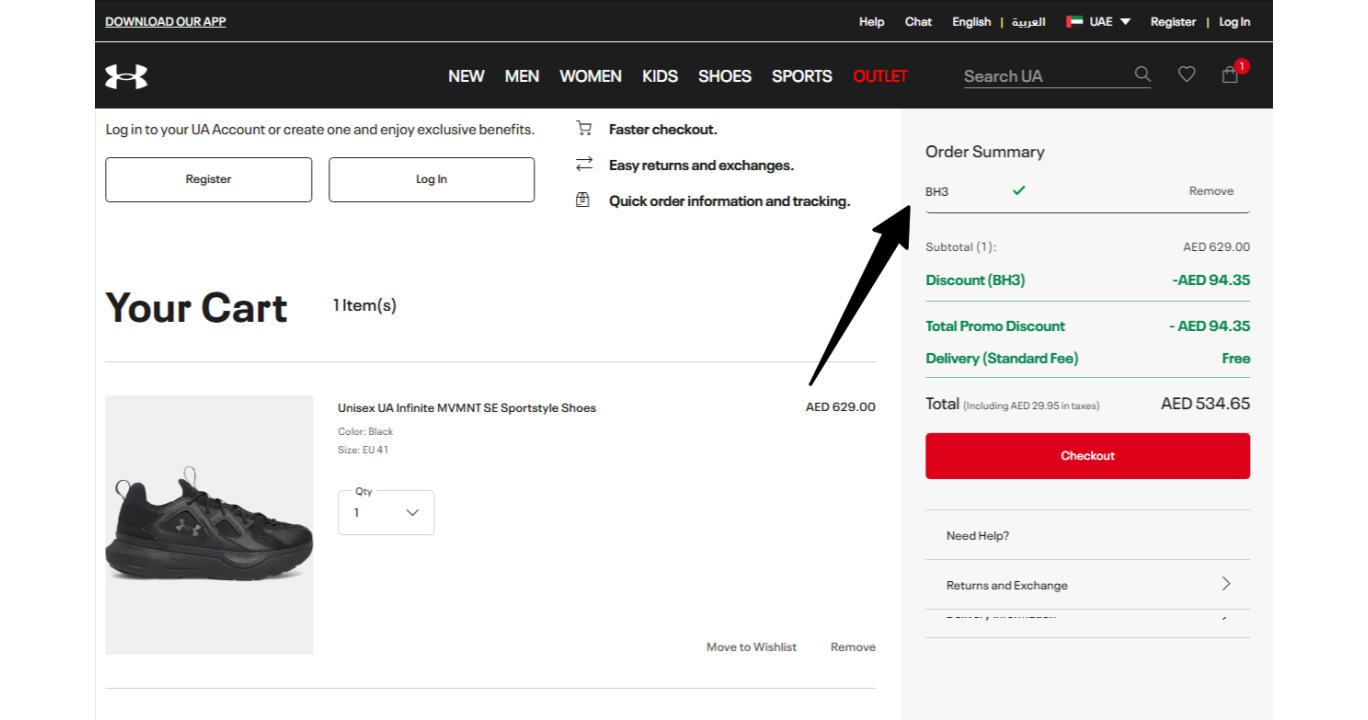Click the Chat link
The height and width of the screenshot is (720, 1368).
(918, 21)
